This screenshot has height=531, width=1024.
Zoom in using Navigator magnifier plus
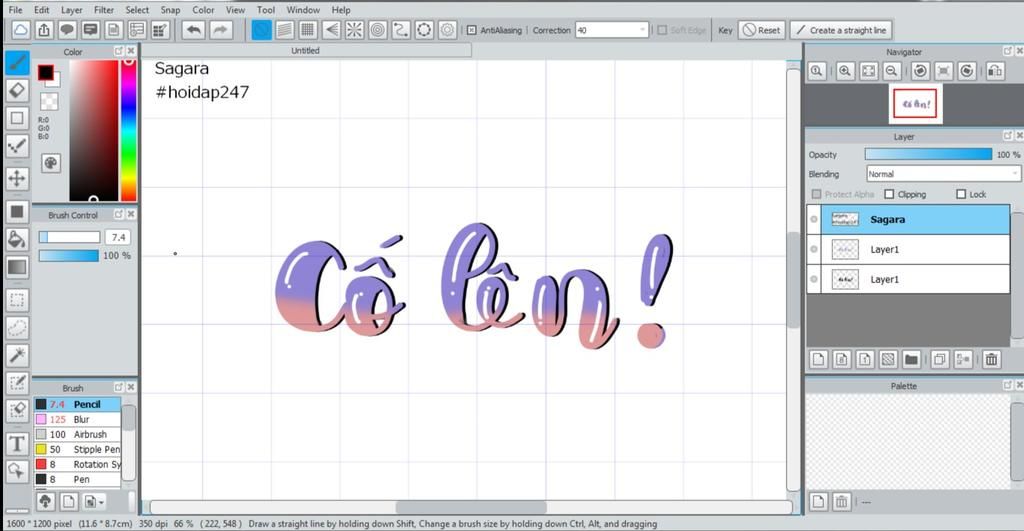pyautogui.click(x=845, y=71)
